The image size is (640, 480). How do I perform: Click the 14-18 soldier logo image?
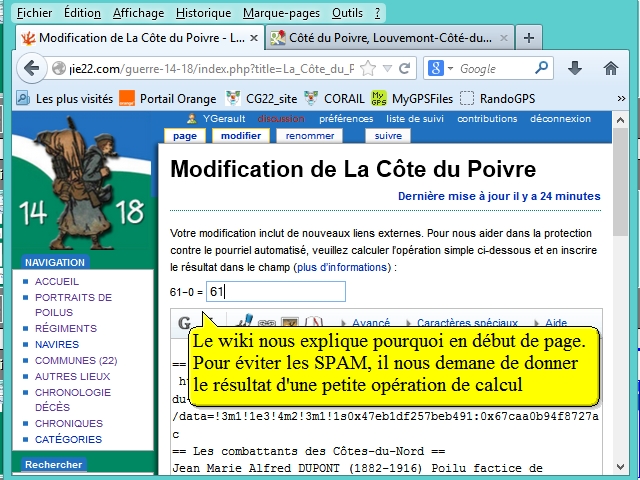82,184
